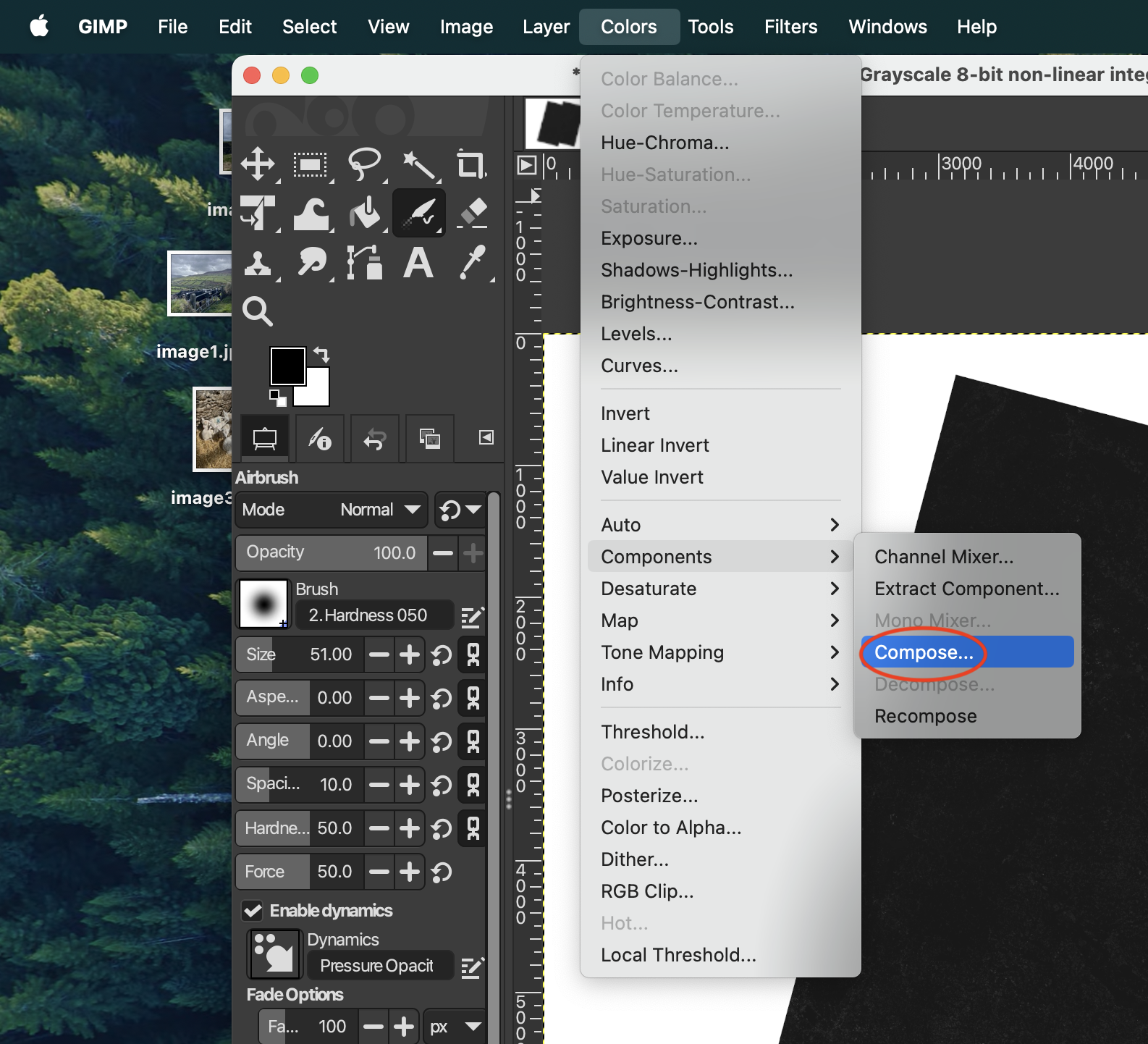Open the Apple menu

click(x=39, y=27)
